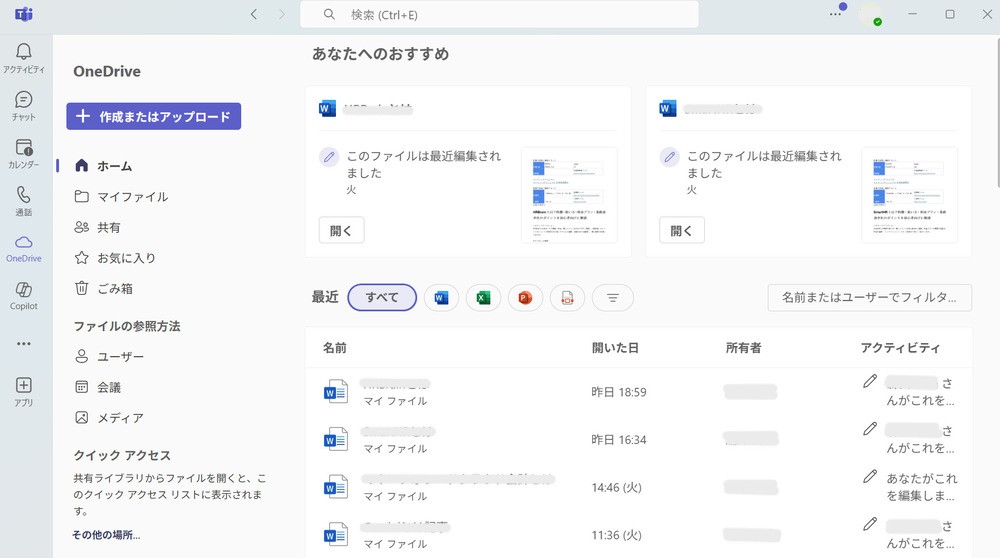Open settings and more ellipsis in title bar
This screenshot has width=1000, height=558.
835,14
